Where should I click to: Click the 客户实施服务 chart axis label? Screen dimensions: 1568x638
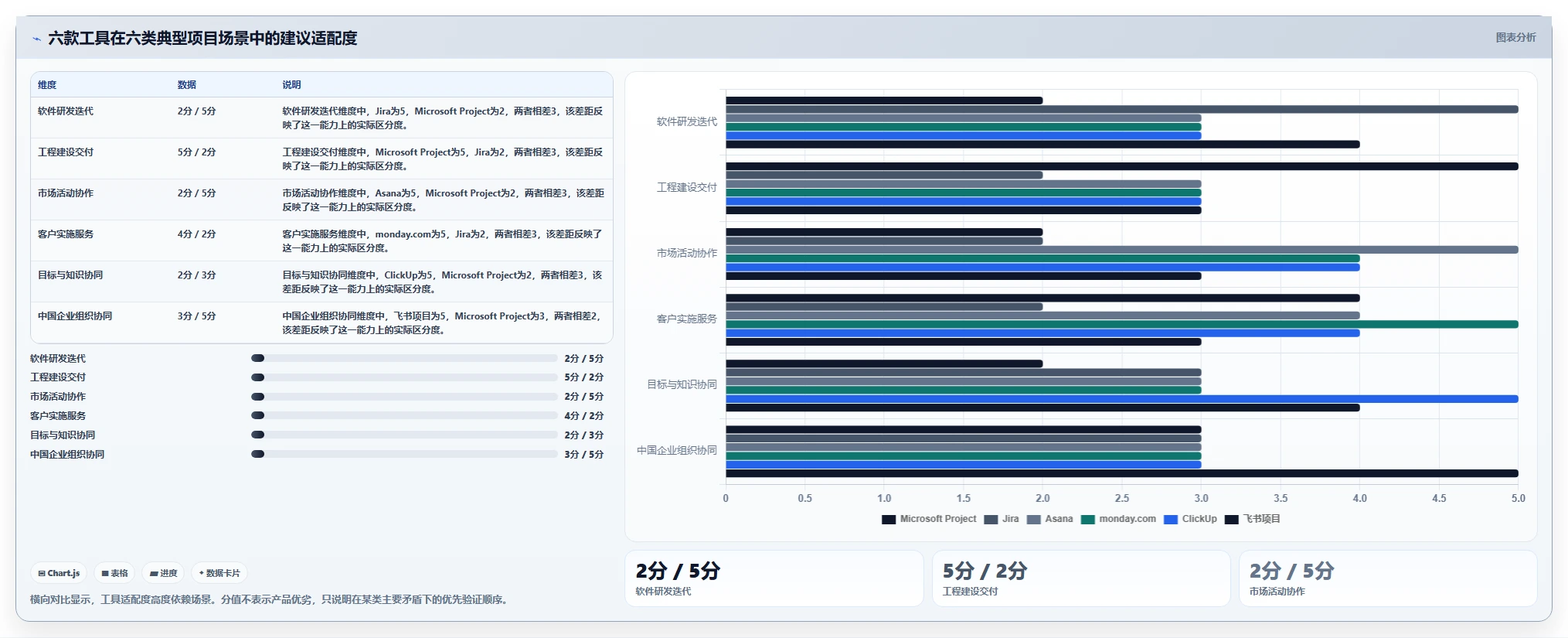(686, 319)
